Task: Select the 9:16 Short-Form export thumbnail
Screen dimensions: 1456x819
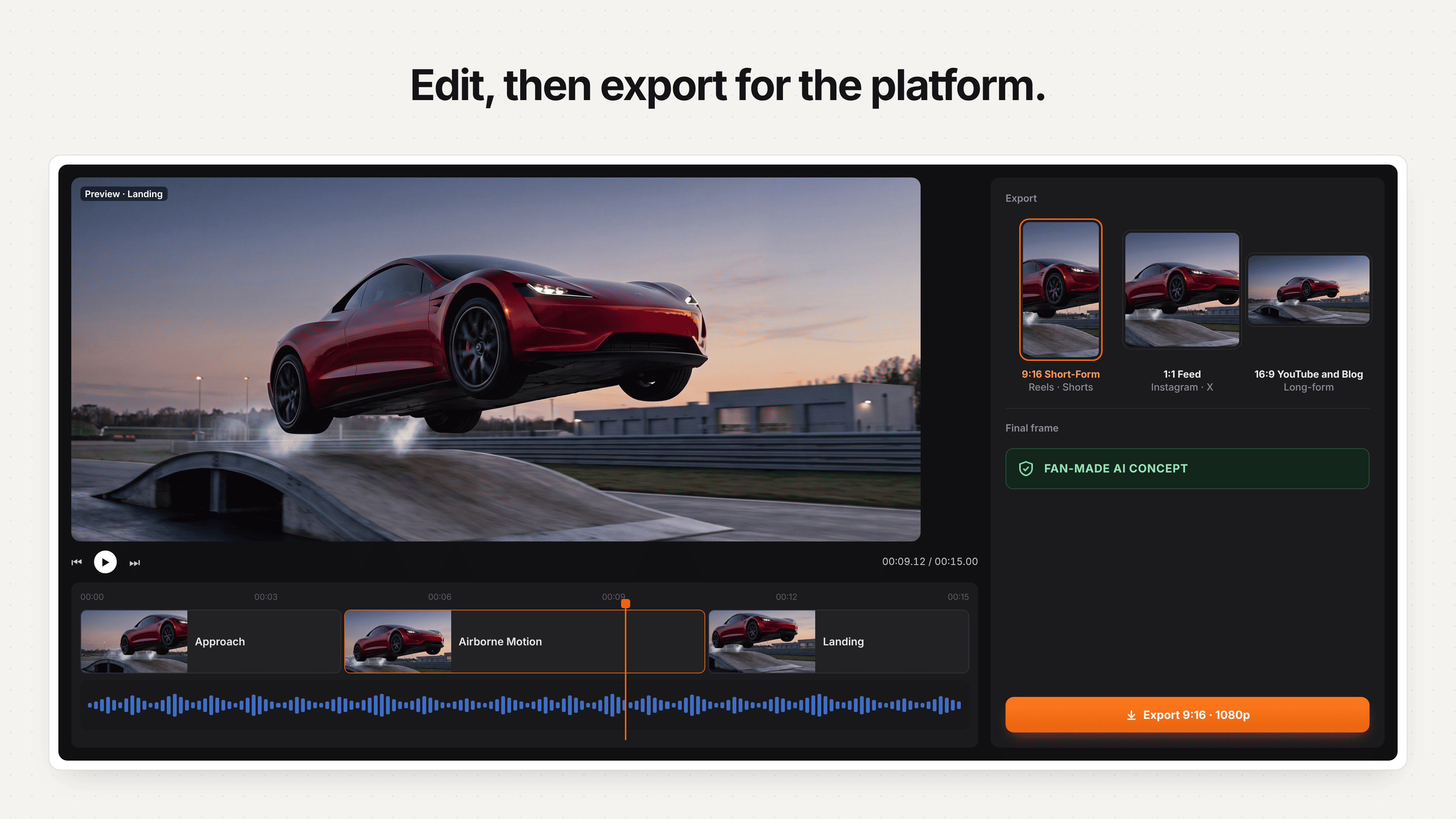Action: pyautogui.click(x=1061, y=289)
